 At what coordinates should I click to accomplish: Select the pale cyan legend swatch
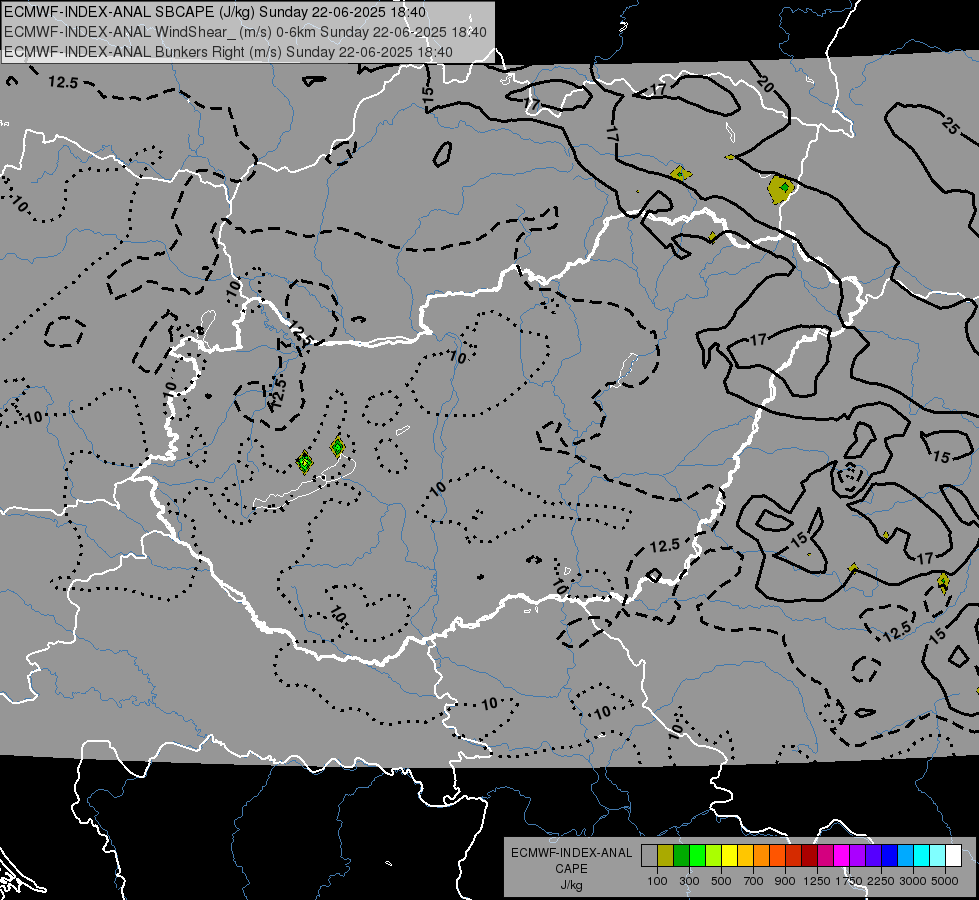(938, 856)
